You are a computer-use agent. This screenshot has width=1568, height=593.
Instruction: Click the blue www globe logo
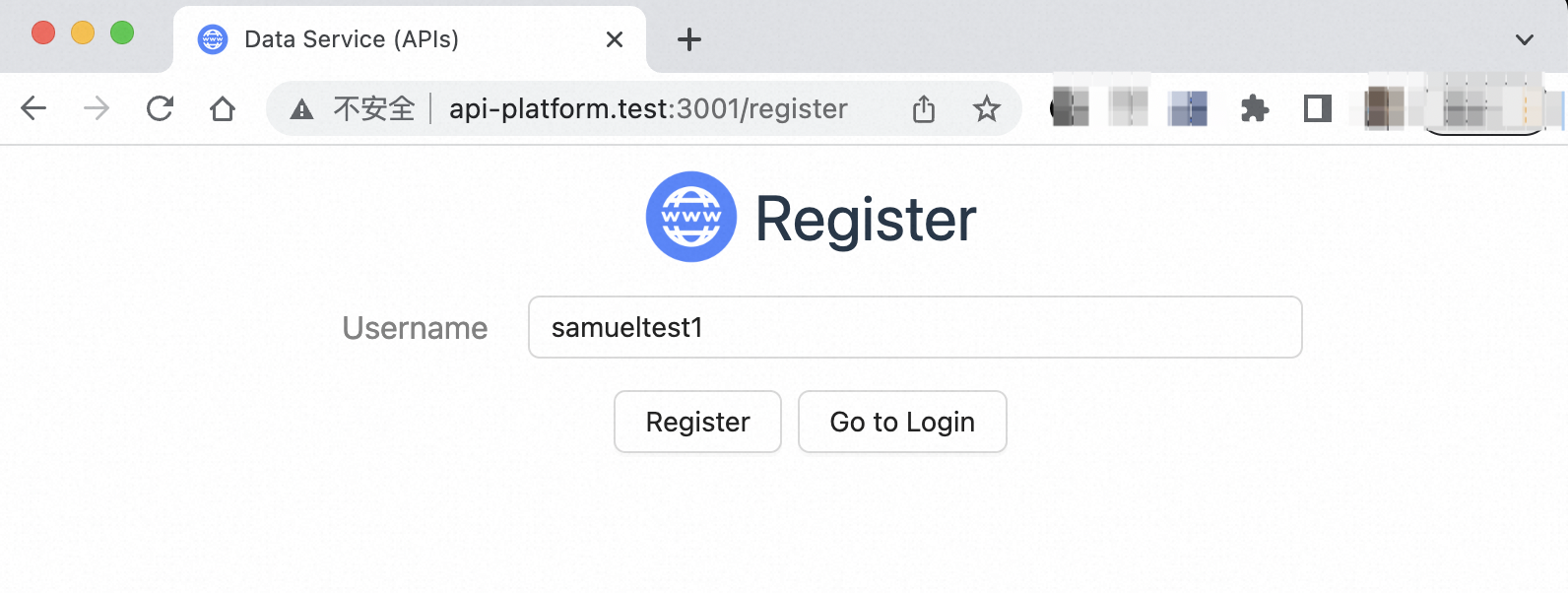tap(691, 217)
